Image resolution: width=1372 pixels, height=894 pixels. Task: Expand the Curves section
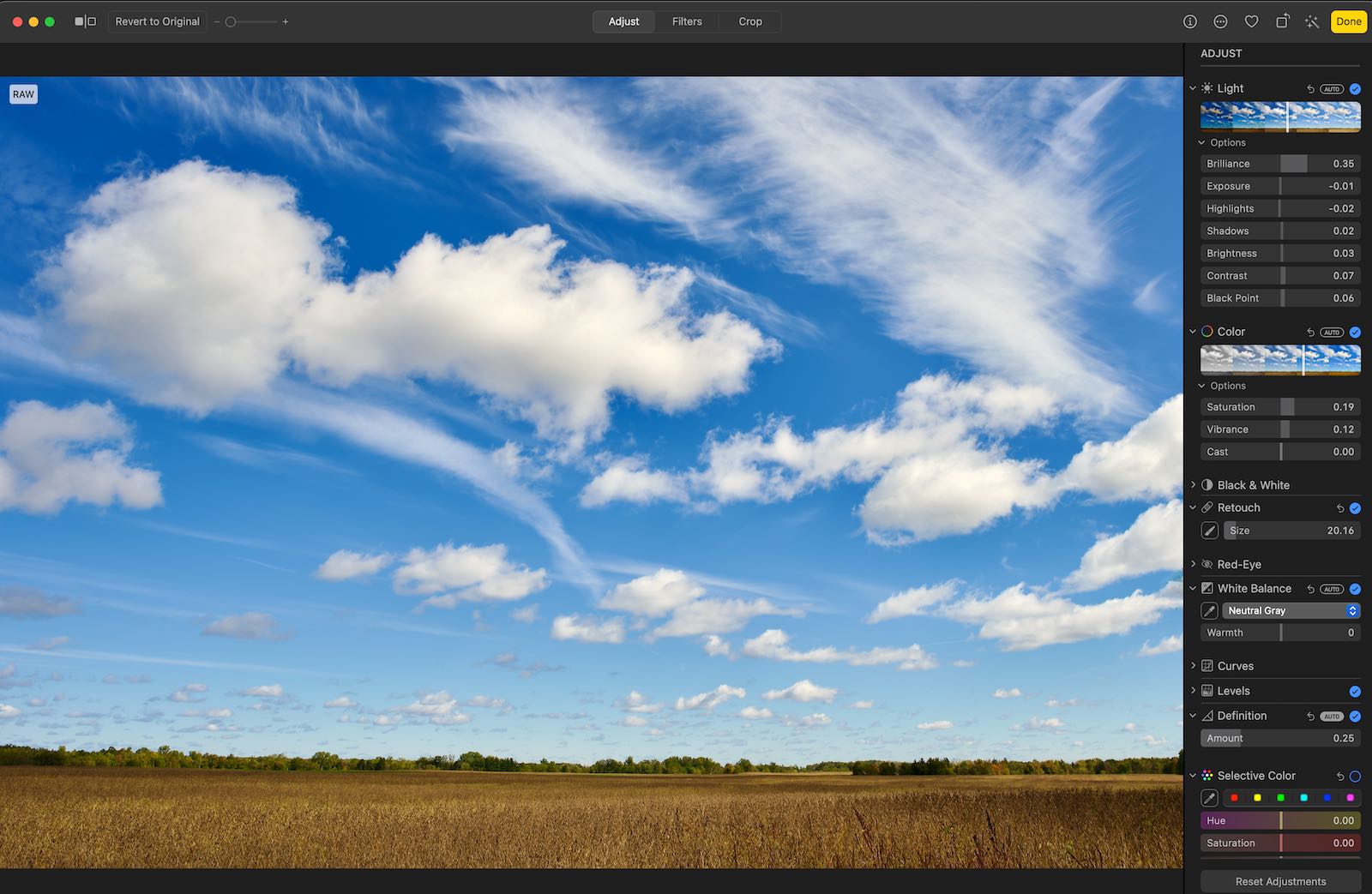pos(1193,666)
